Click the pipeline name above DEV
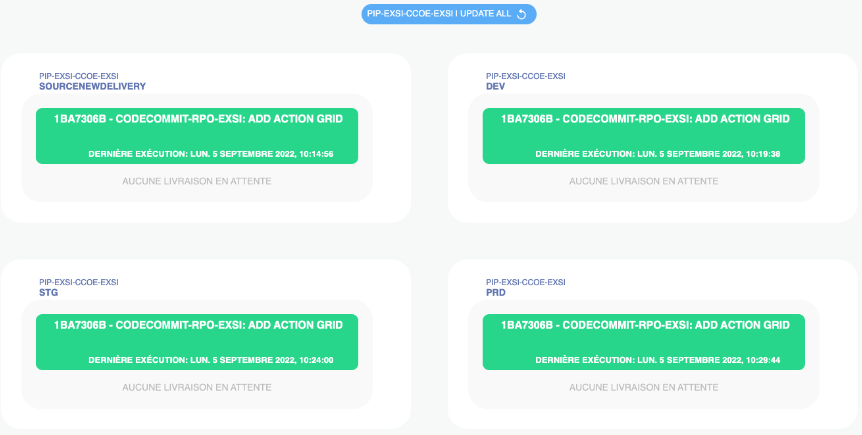This screenshot has height=435, width=862. (x=526, y=76)
